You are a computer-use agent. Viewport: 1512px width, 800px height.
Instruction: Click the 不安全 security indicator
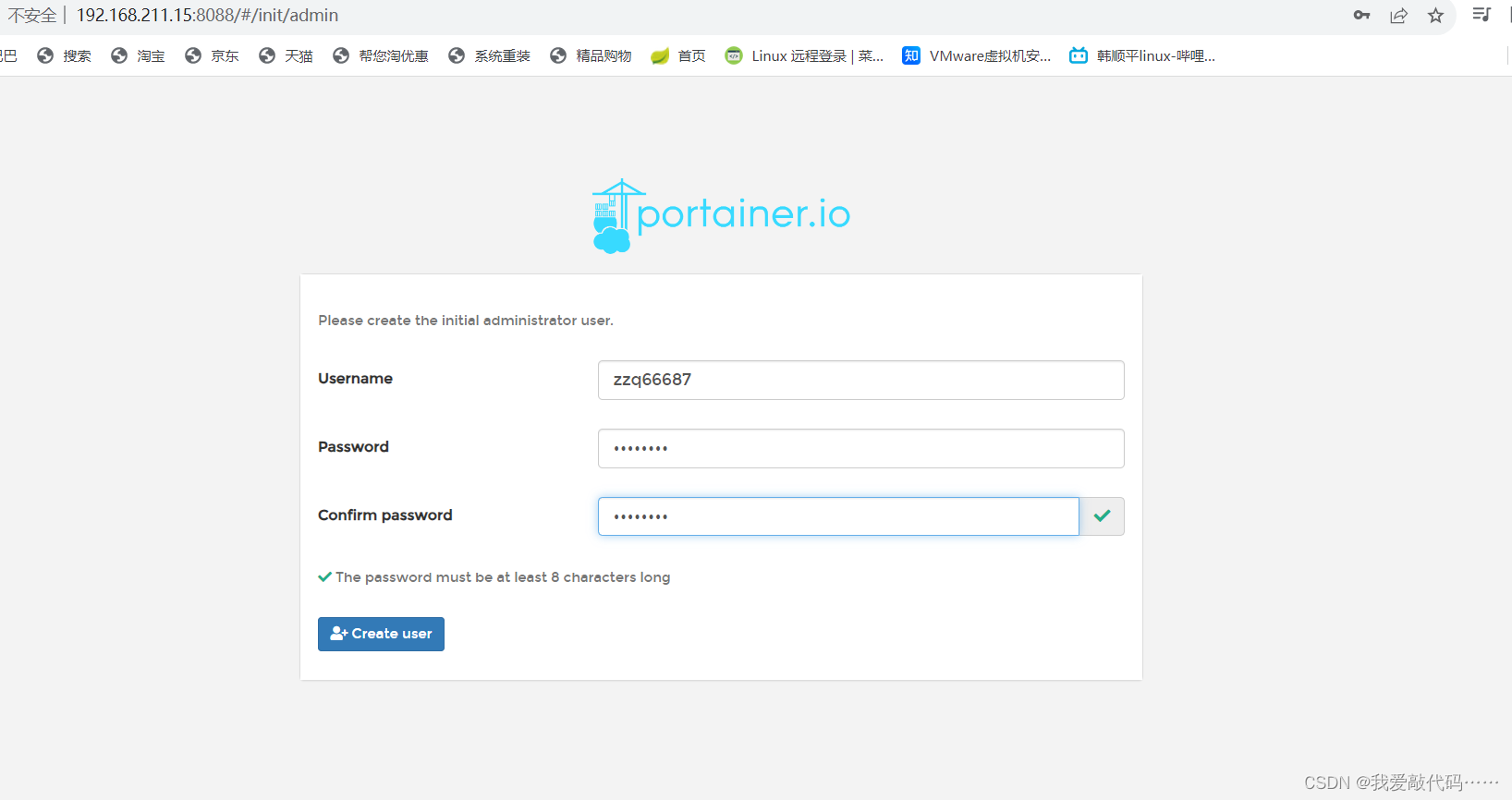coord(31,15)
